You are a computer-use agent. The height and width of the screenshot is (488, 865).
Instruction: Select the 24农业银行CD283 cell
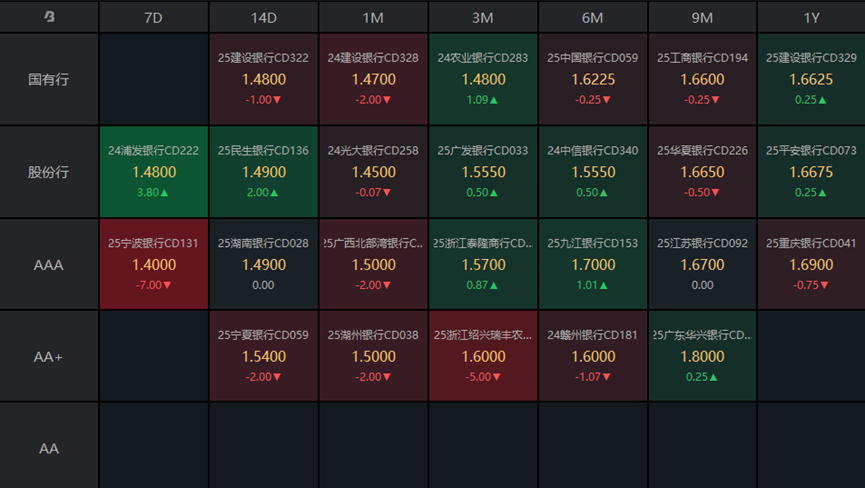pos(482,79)
